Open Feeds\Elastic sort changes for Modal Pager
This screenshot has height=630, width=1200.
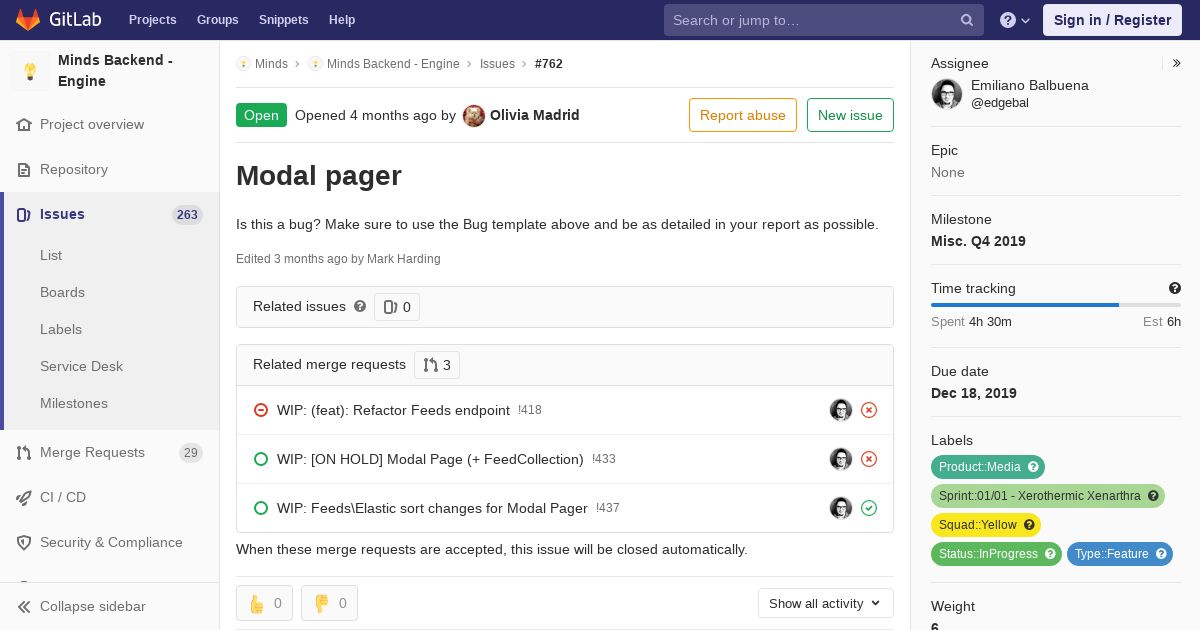click(x=432, y=508)
